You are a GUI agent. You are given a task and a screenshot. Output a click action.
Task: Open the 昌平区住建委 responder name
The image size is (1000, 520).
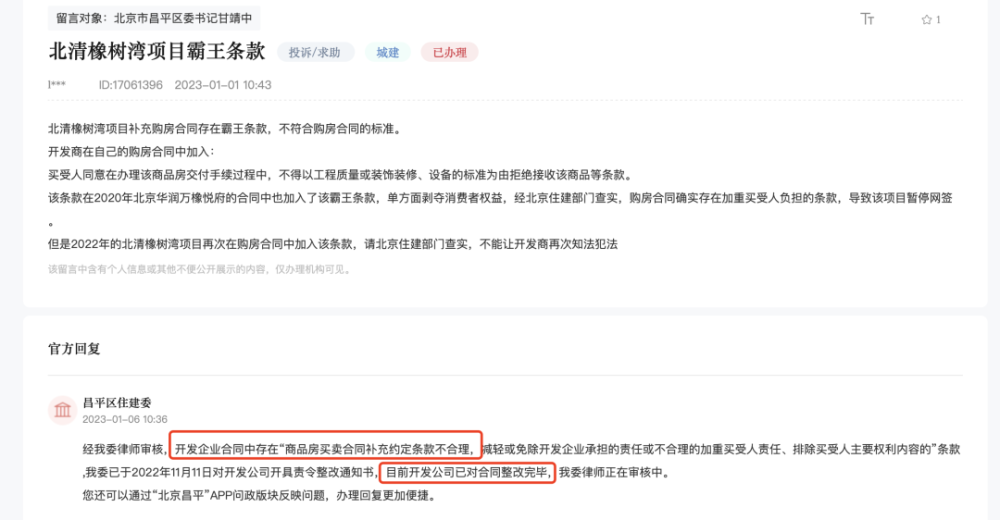(117, 403)
